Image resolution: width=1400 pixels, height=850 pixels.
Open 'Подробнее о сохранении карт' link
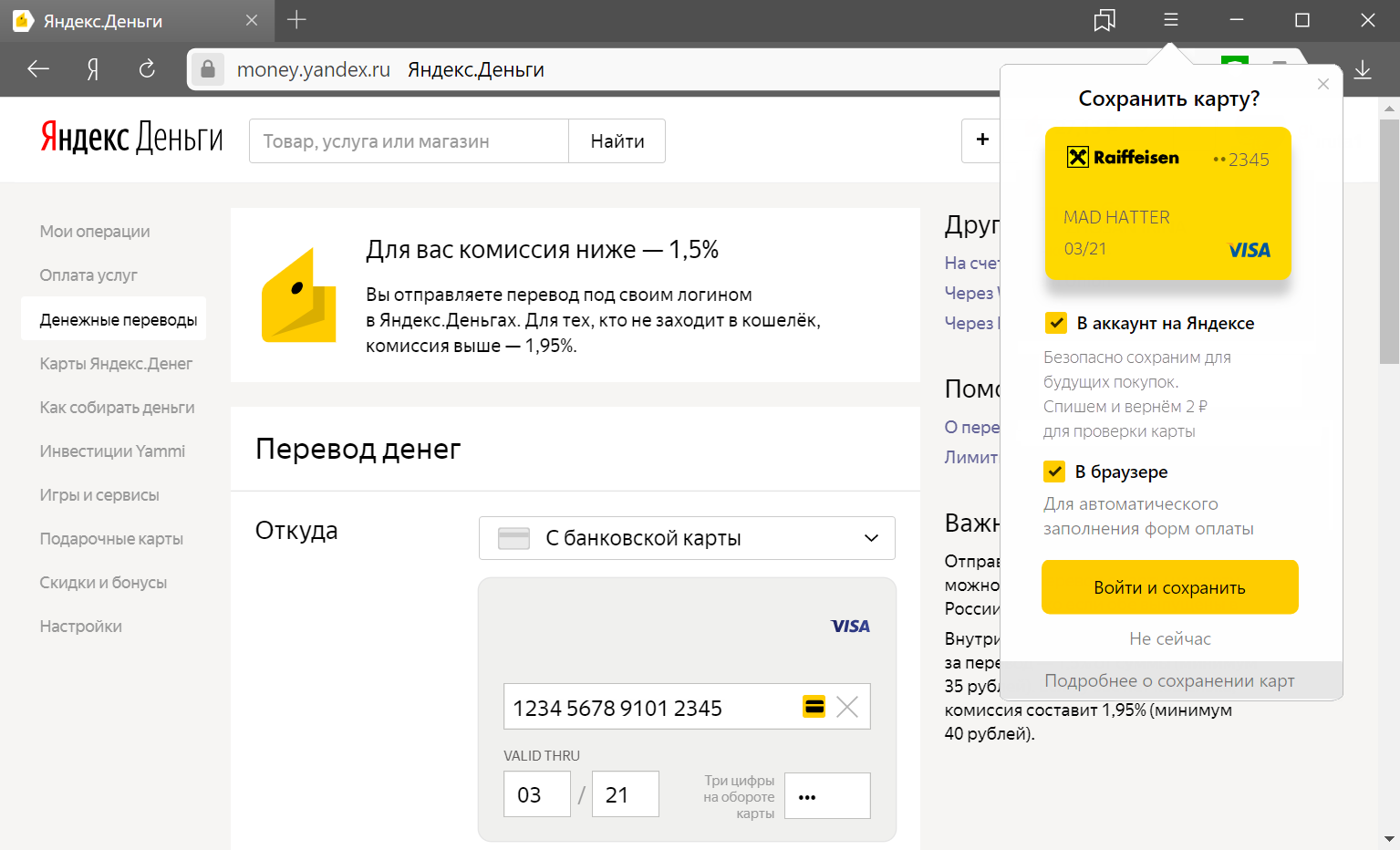pos(1170,680)
